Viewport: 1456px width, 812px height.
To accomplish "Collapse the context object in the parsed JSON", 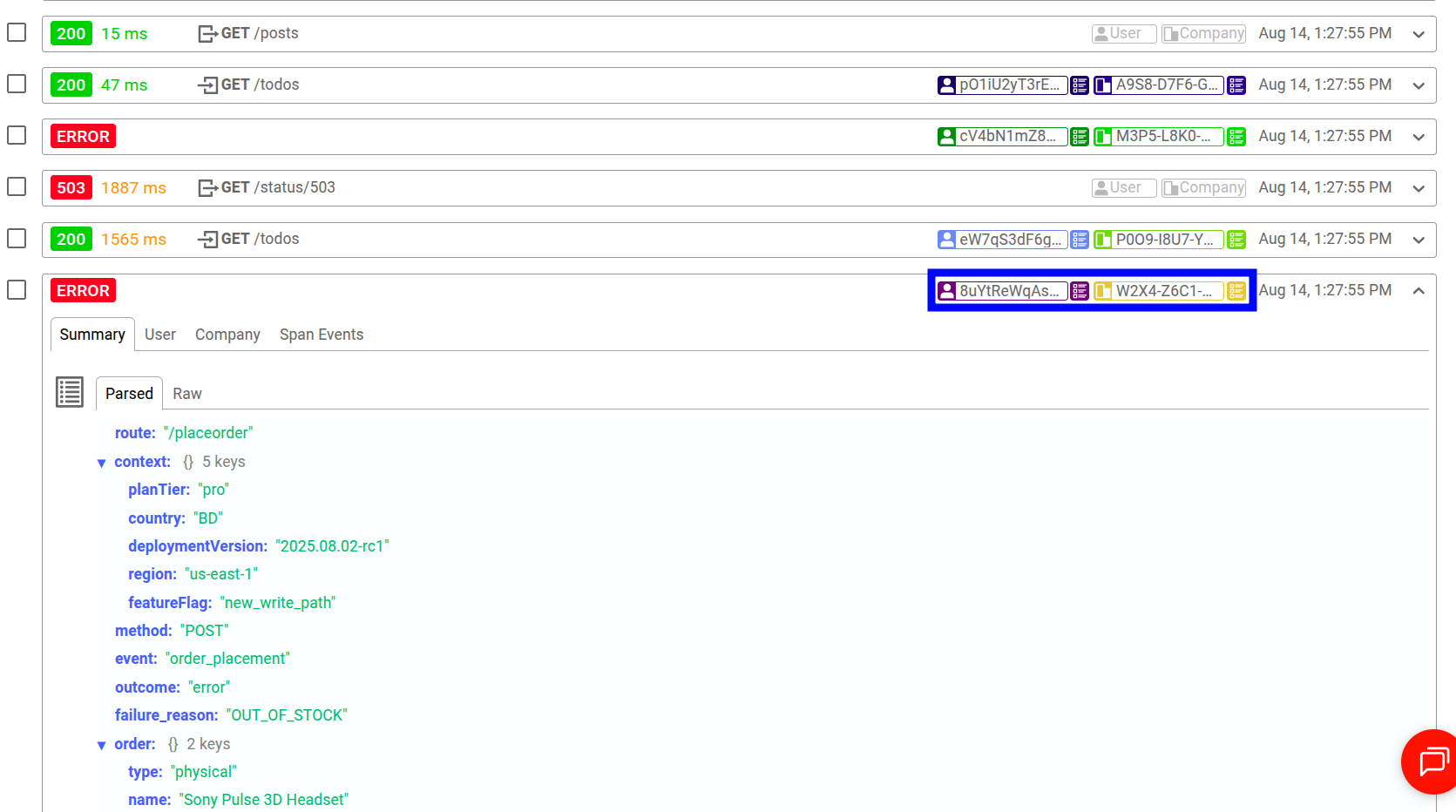I will [x=102, y=462].
